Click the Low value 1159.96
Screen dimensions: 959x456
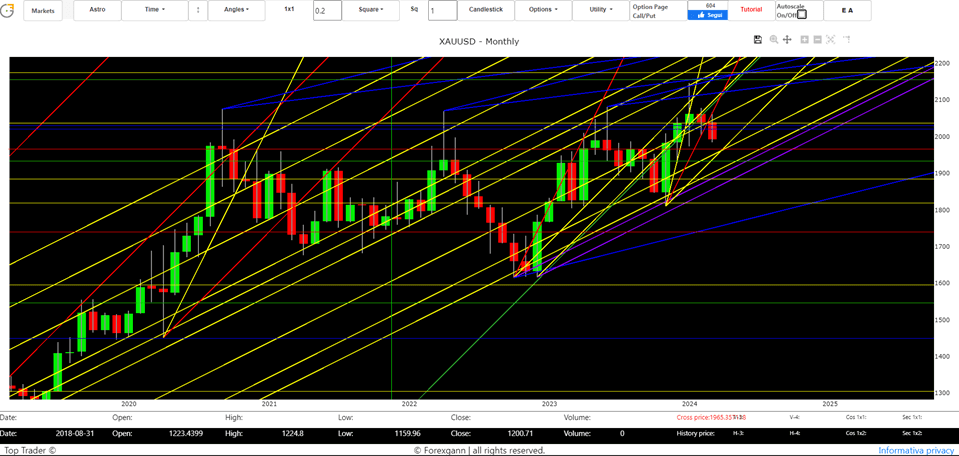tap(407, 433)
